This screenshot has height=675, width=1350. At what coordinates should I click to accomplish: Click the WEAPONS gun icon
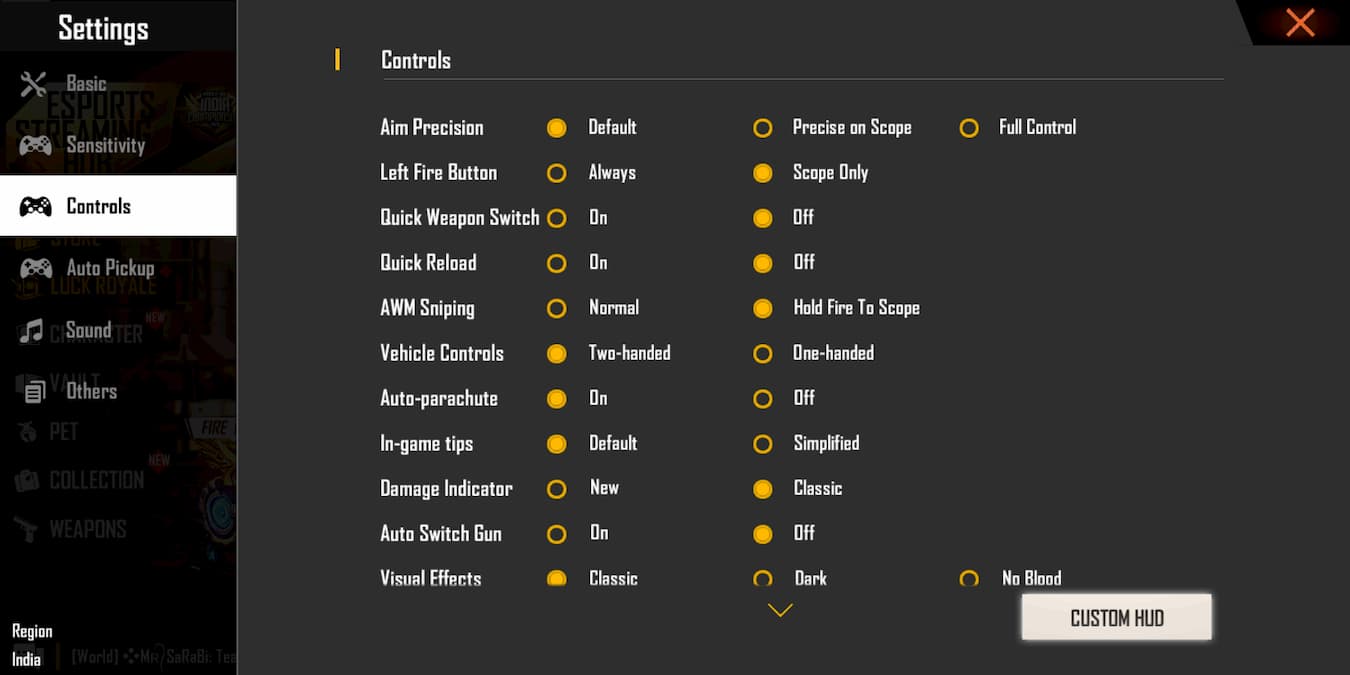tap(28, 529)
